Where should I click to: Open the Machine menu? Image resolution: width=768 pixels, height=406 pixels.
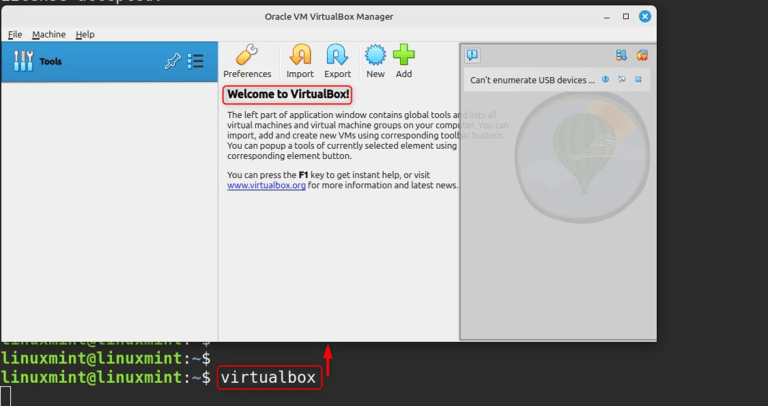coord(48,34)
